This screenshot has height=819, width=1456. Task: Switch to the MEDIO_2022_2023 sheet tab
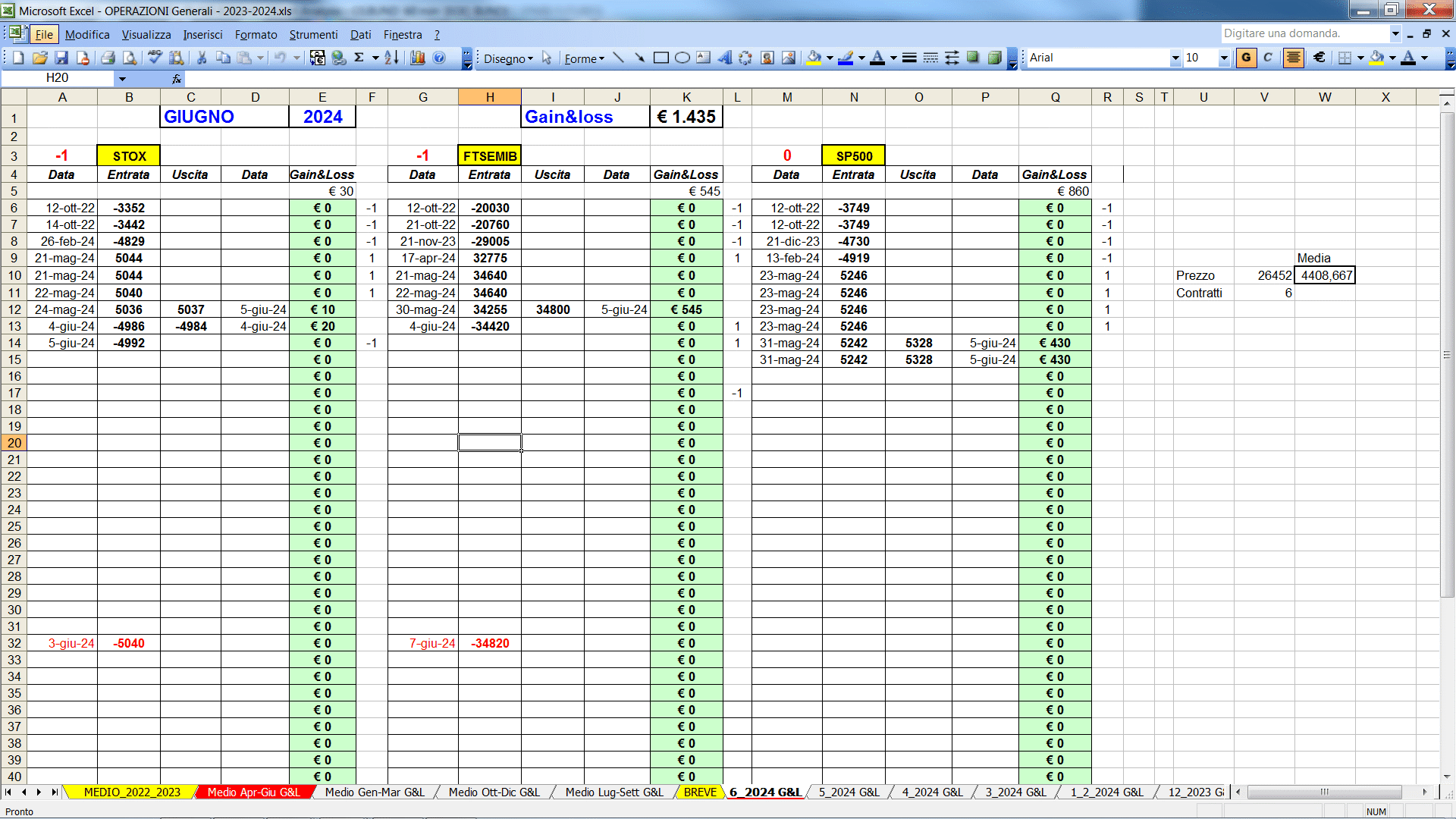[132, 792]
